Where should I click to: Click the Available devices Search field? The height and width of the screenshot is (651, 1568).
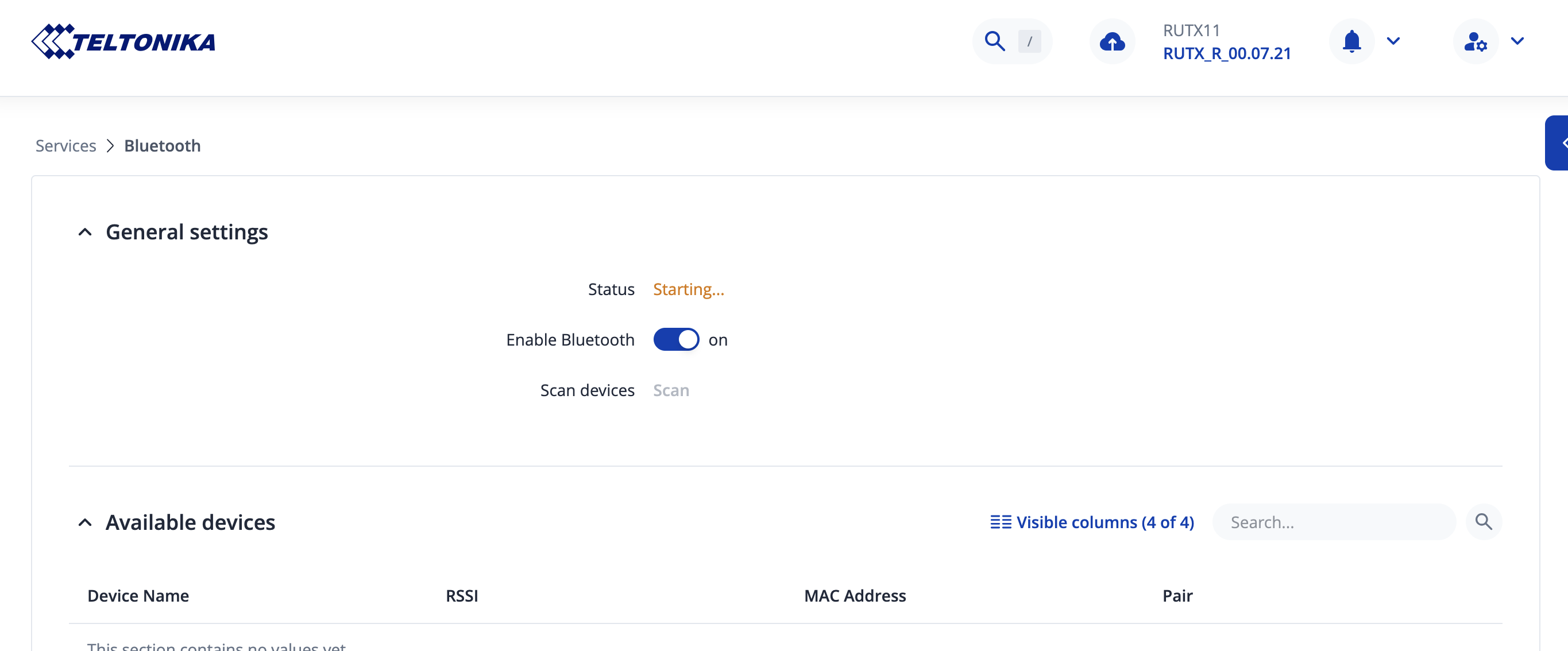click(x=1333, y=522)
